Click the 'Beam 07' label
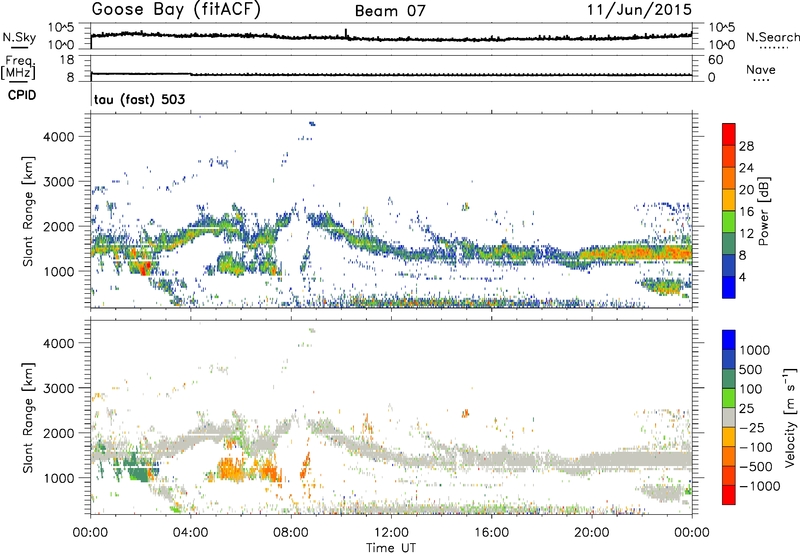Image resolution: width=800 pixels, height=554 pixels. [x=390, y=11]
